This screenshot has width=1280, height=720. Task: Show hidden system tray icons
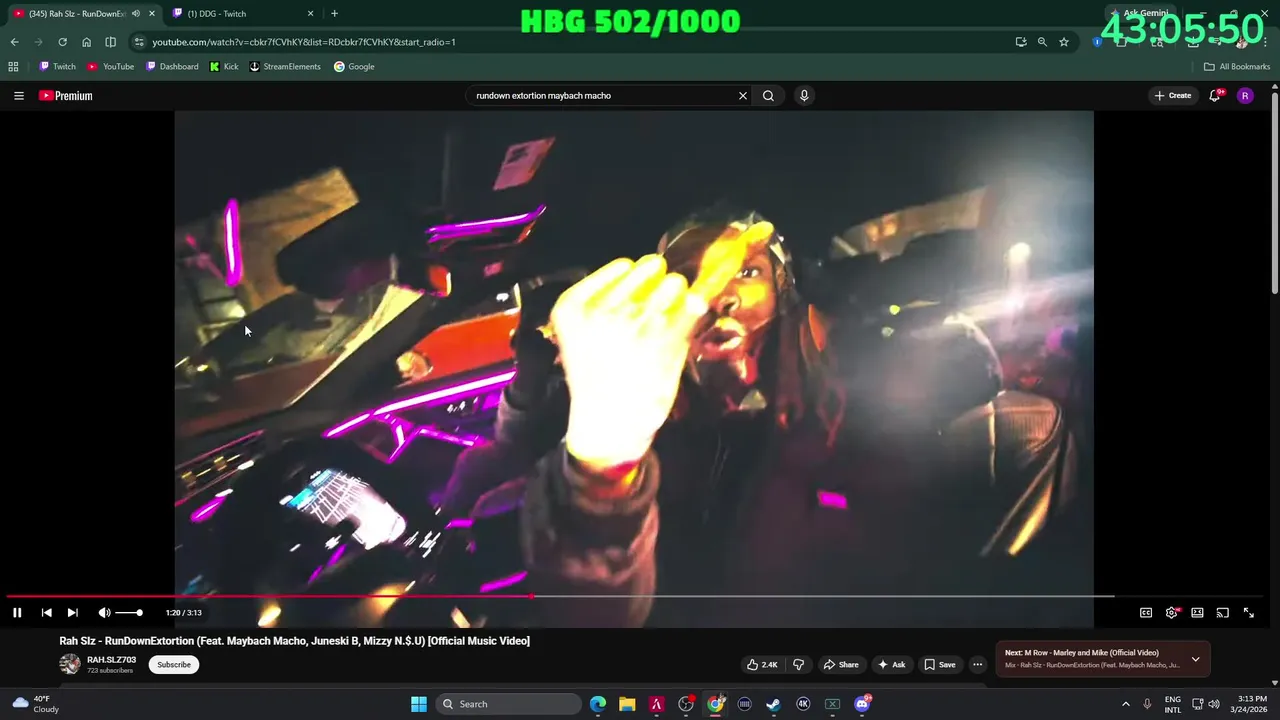pyautogui.click(x=1125, y=704)
